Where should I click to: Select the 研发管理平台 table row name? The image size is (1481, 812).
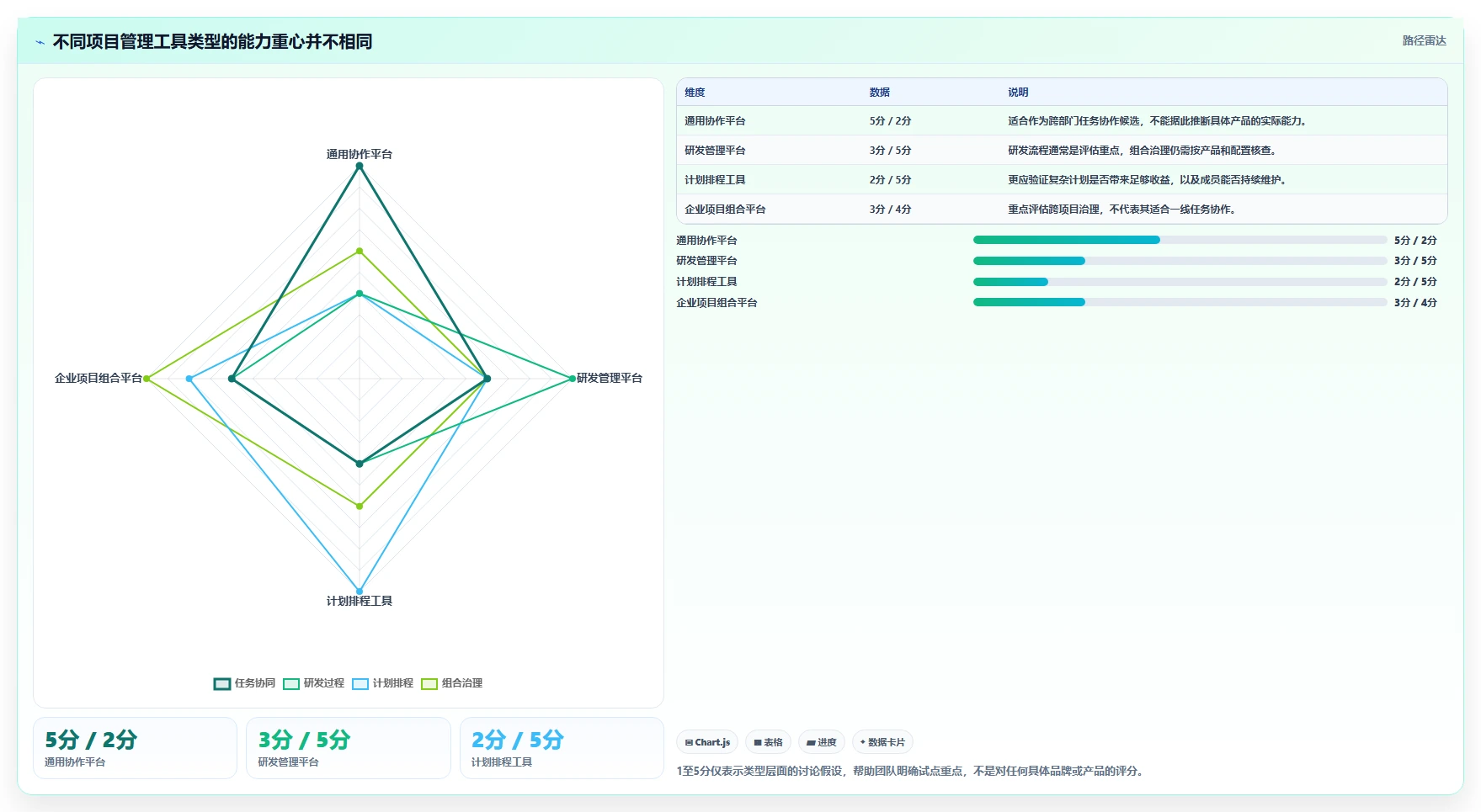coord(715,151)
